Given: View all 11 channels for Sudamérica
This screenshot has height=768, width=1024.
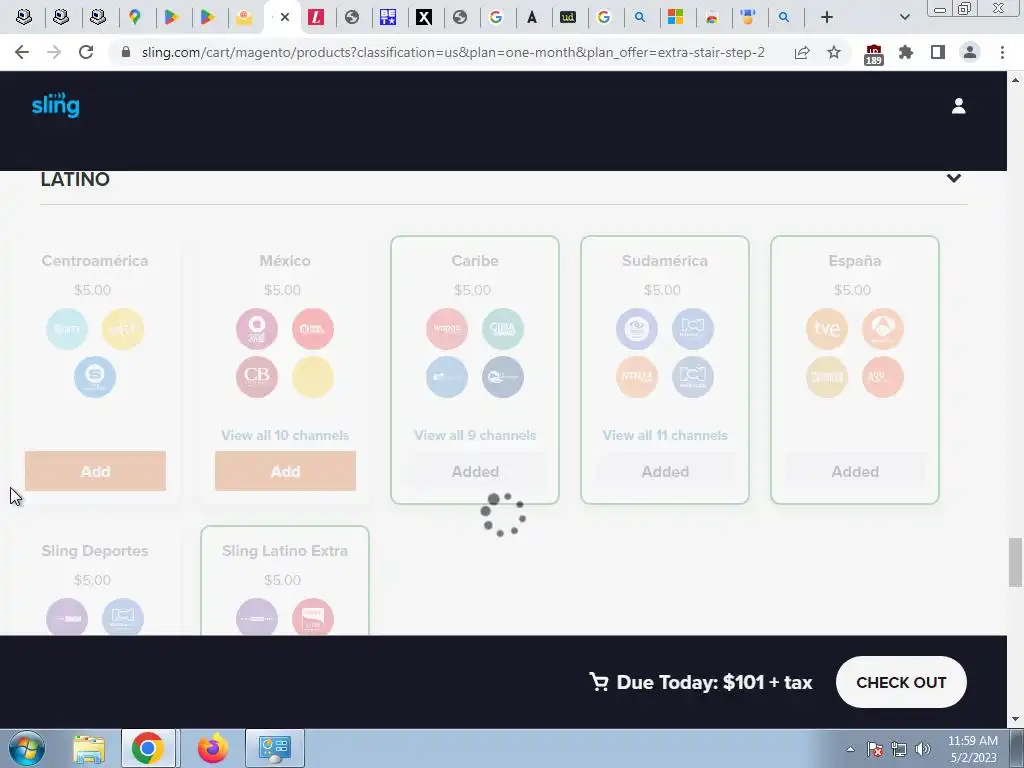Looking at the screenshot, I should pos(665,435).
